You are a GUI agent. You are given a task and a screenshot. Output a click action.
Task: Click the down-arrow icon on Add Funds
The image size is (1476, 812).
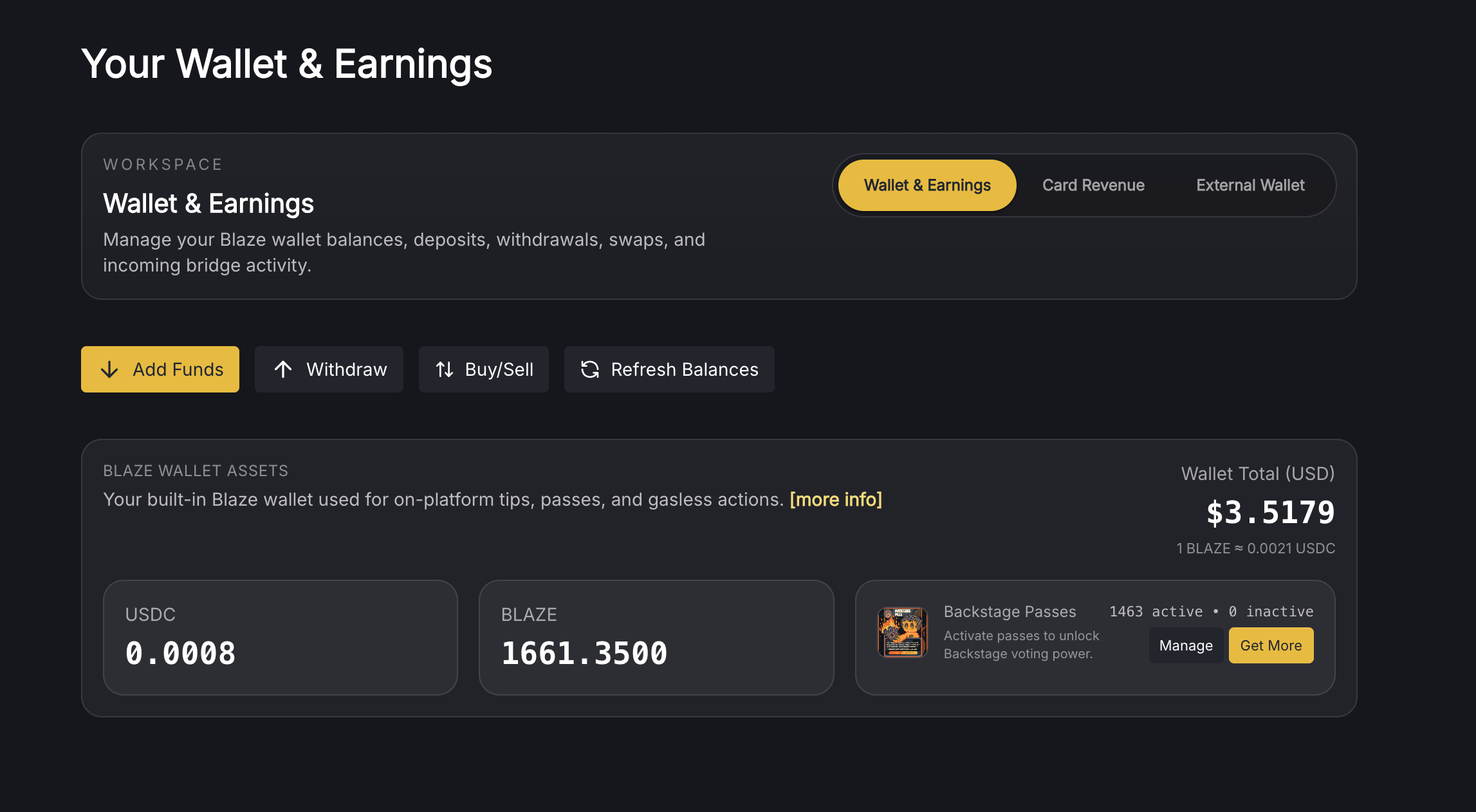[x=109, y=369]
